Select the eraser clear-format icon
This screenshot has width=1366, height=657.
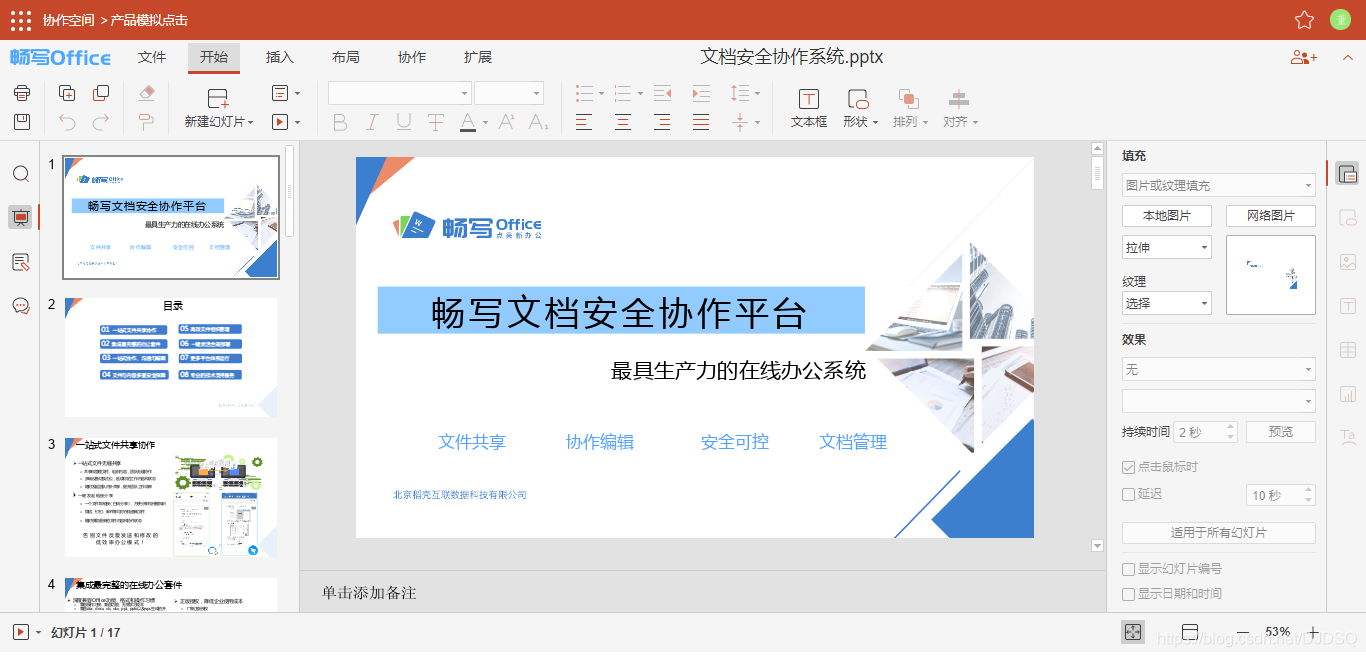click(146, 93)
